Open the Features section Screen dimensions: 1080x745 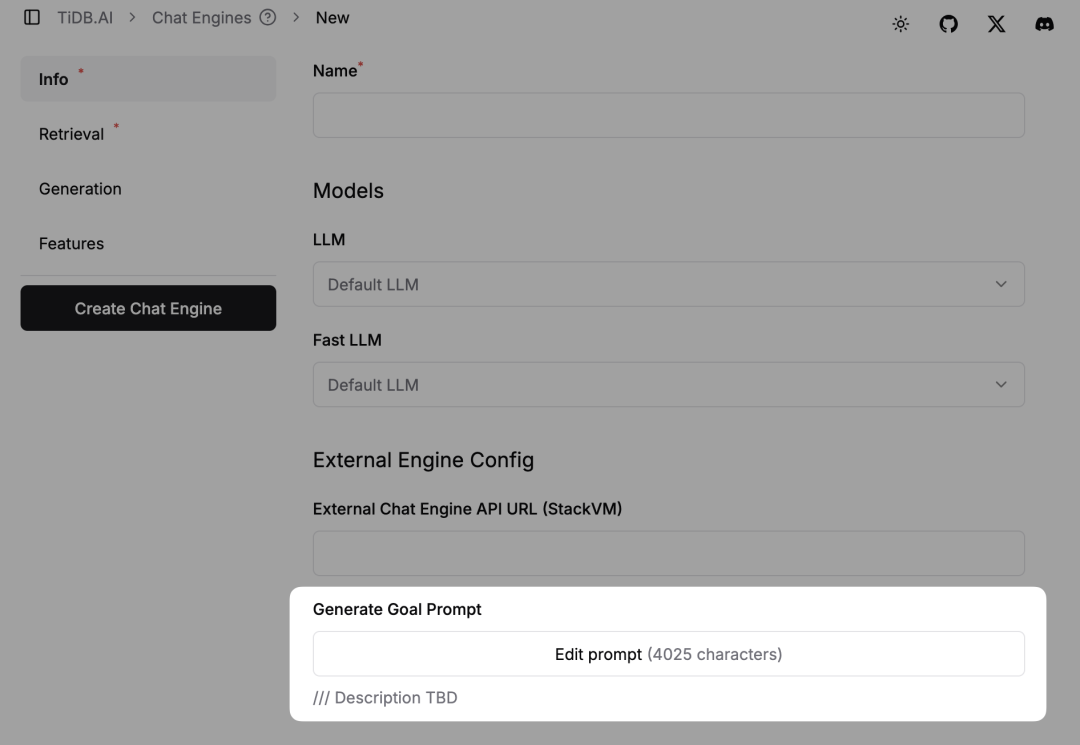click(71, 244)
